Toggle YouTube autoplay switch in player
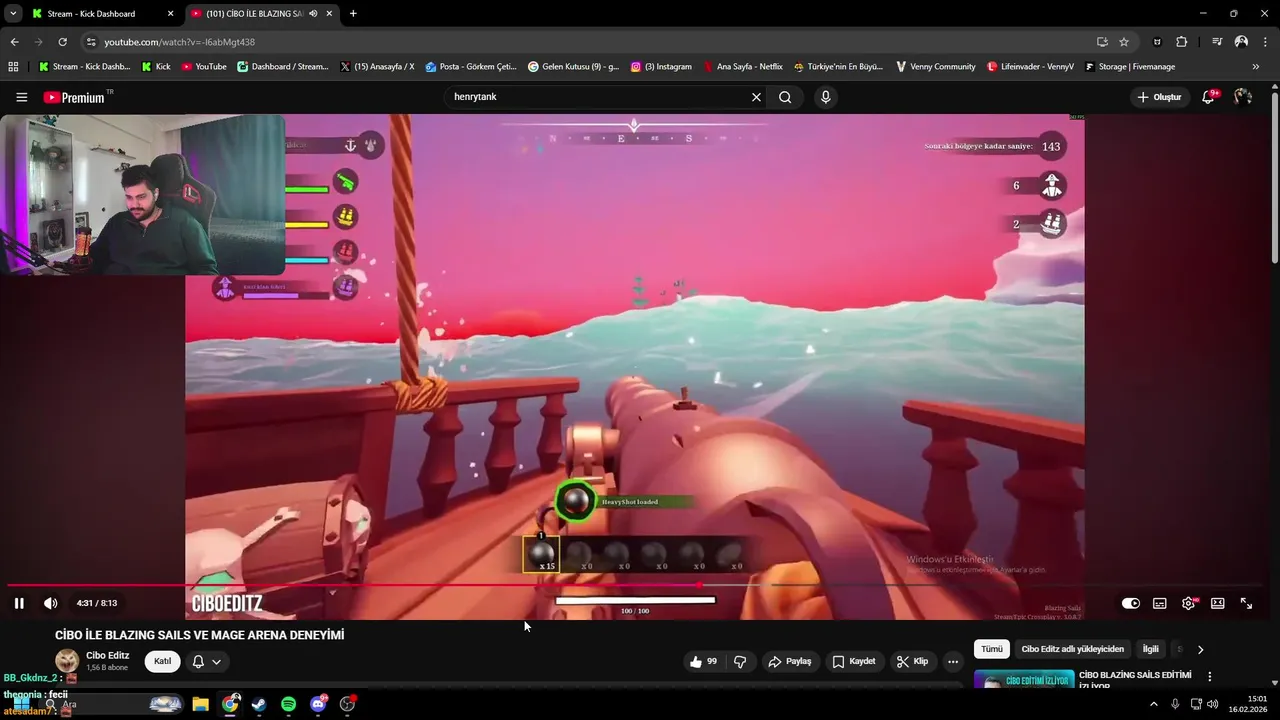The height and width of the screenshot is (720, 1280). coord(1131,603)
